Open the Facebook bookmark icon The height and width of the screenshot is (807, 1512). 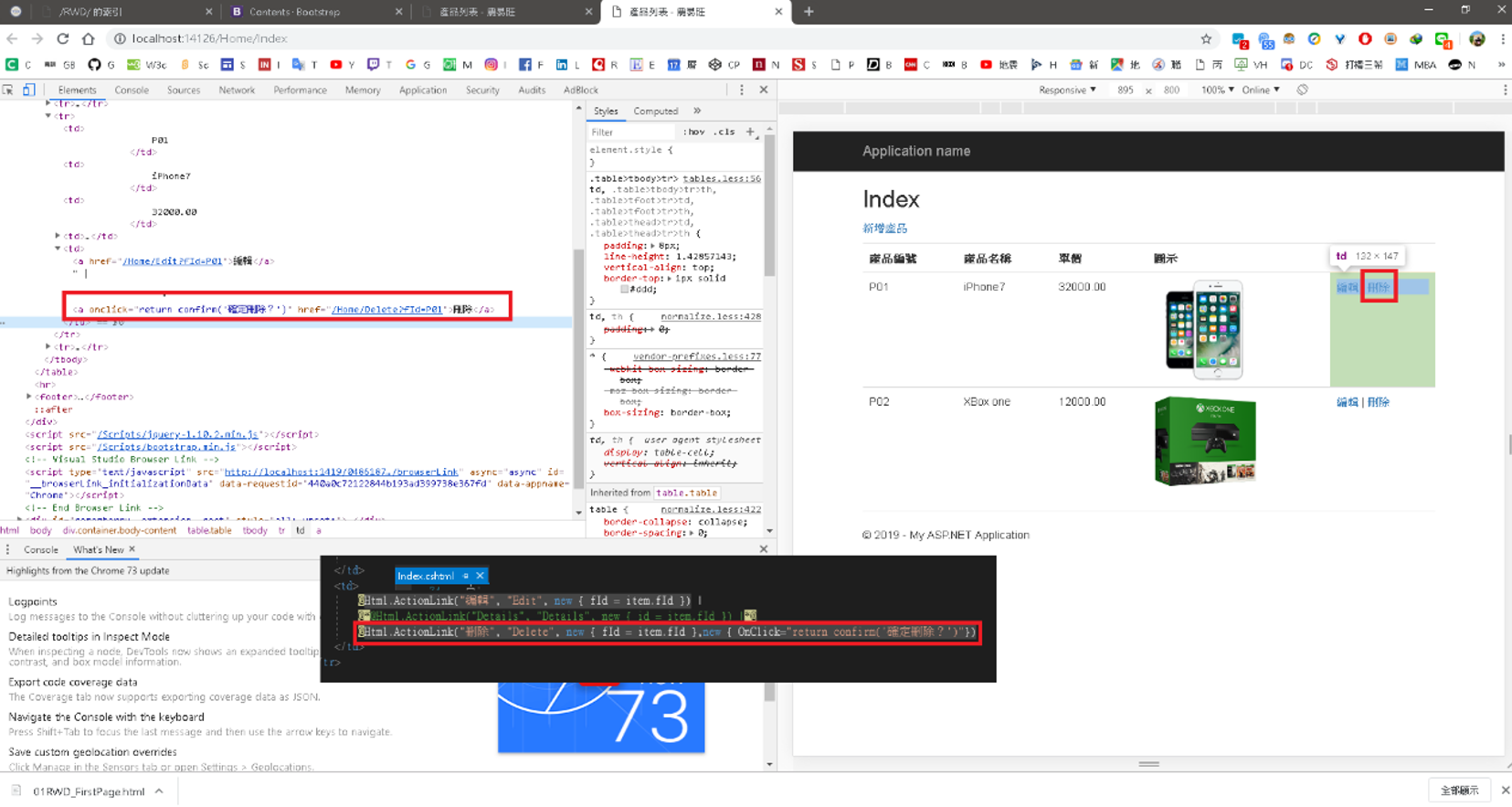524,65
